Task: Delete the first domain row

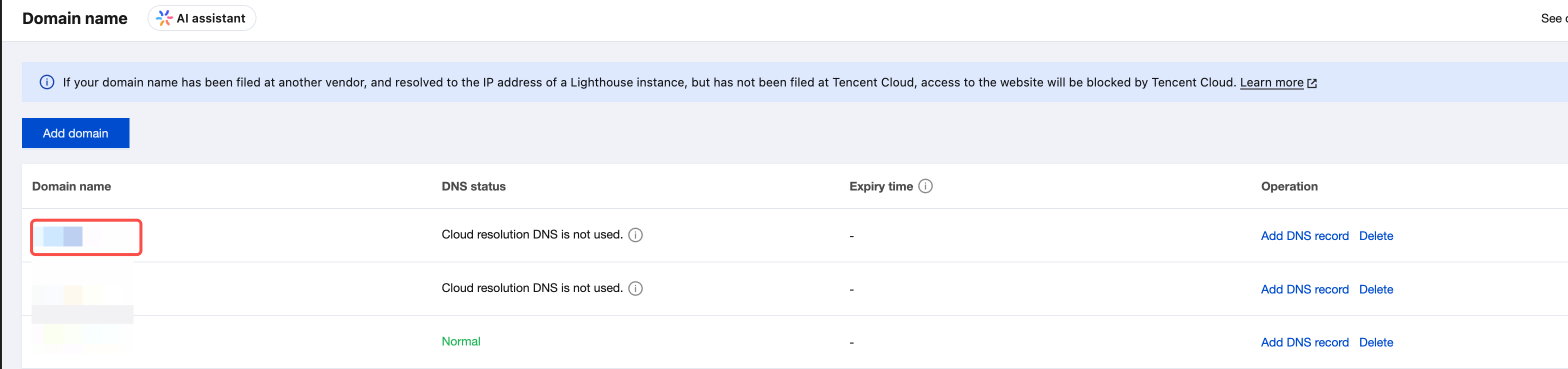Action: point(1375,235)
